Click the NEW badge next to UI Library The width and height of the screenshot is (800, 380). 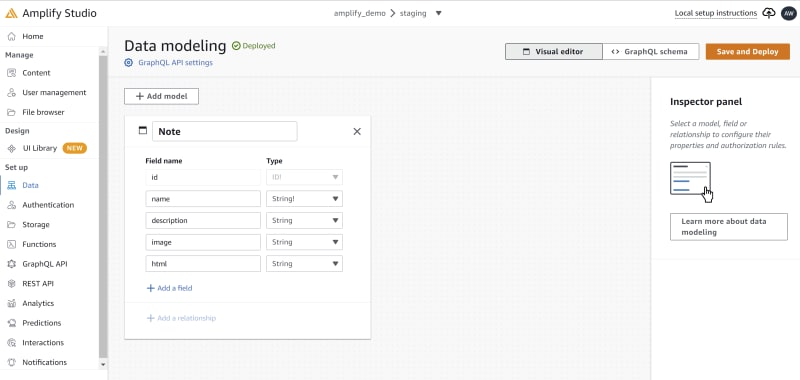pyautogui.click(x=74, y=148)
